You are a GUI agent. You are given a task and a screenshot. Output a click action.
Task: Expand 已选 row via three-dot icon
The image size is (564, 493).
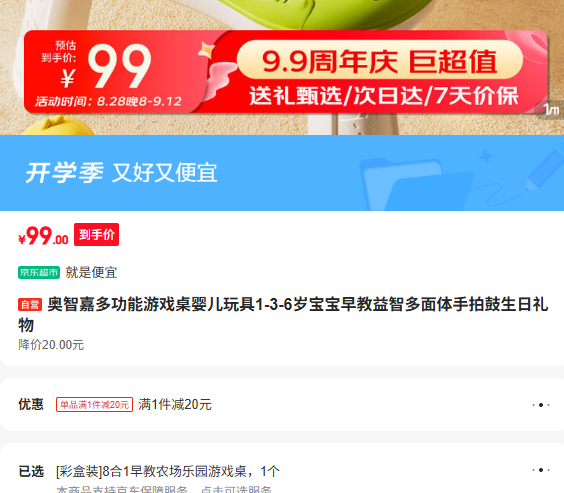[x=541, y=470]
